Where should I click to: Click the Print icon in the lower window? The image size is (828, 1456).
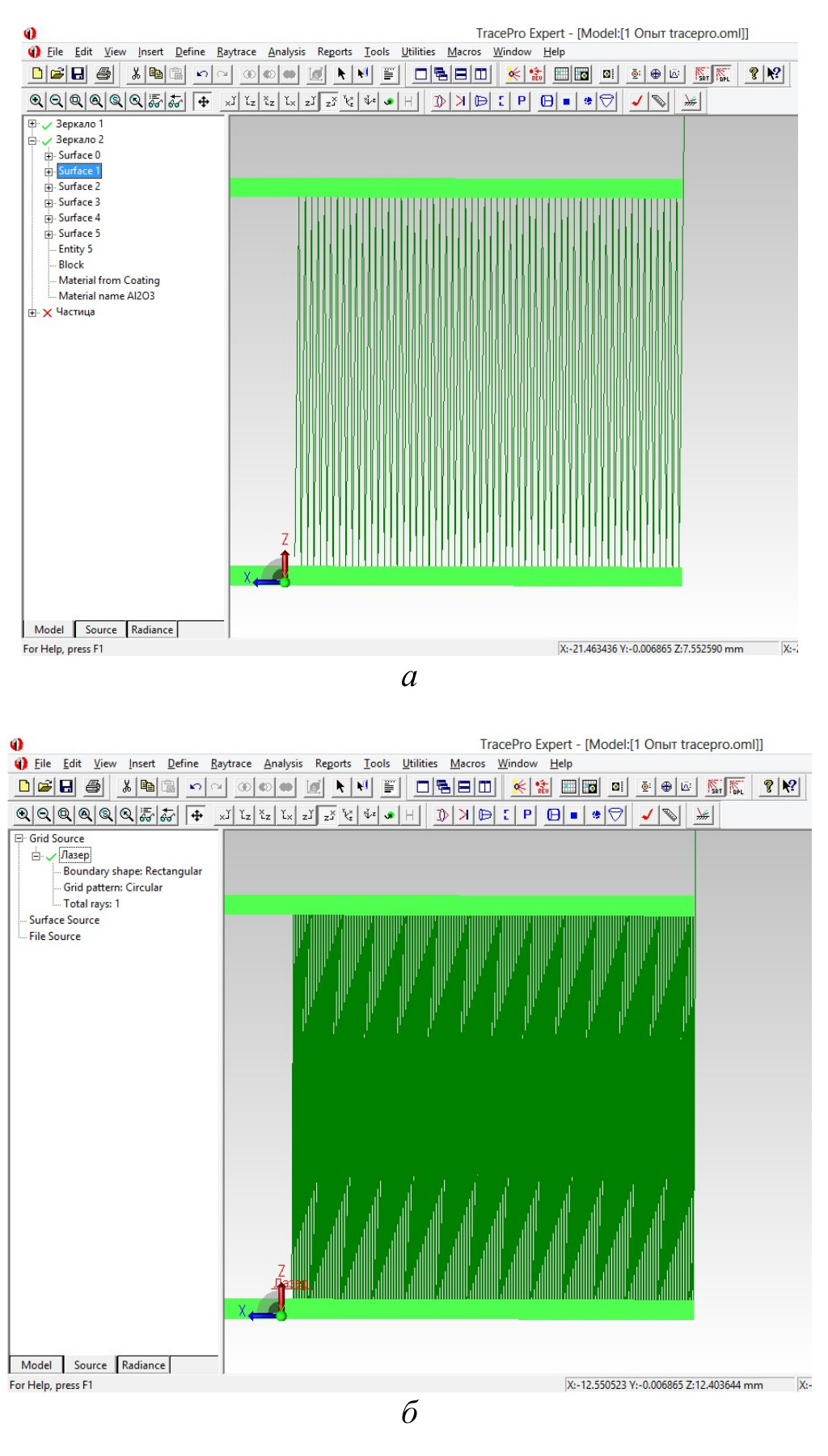[93, 786]
